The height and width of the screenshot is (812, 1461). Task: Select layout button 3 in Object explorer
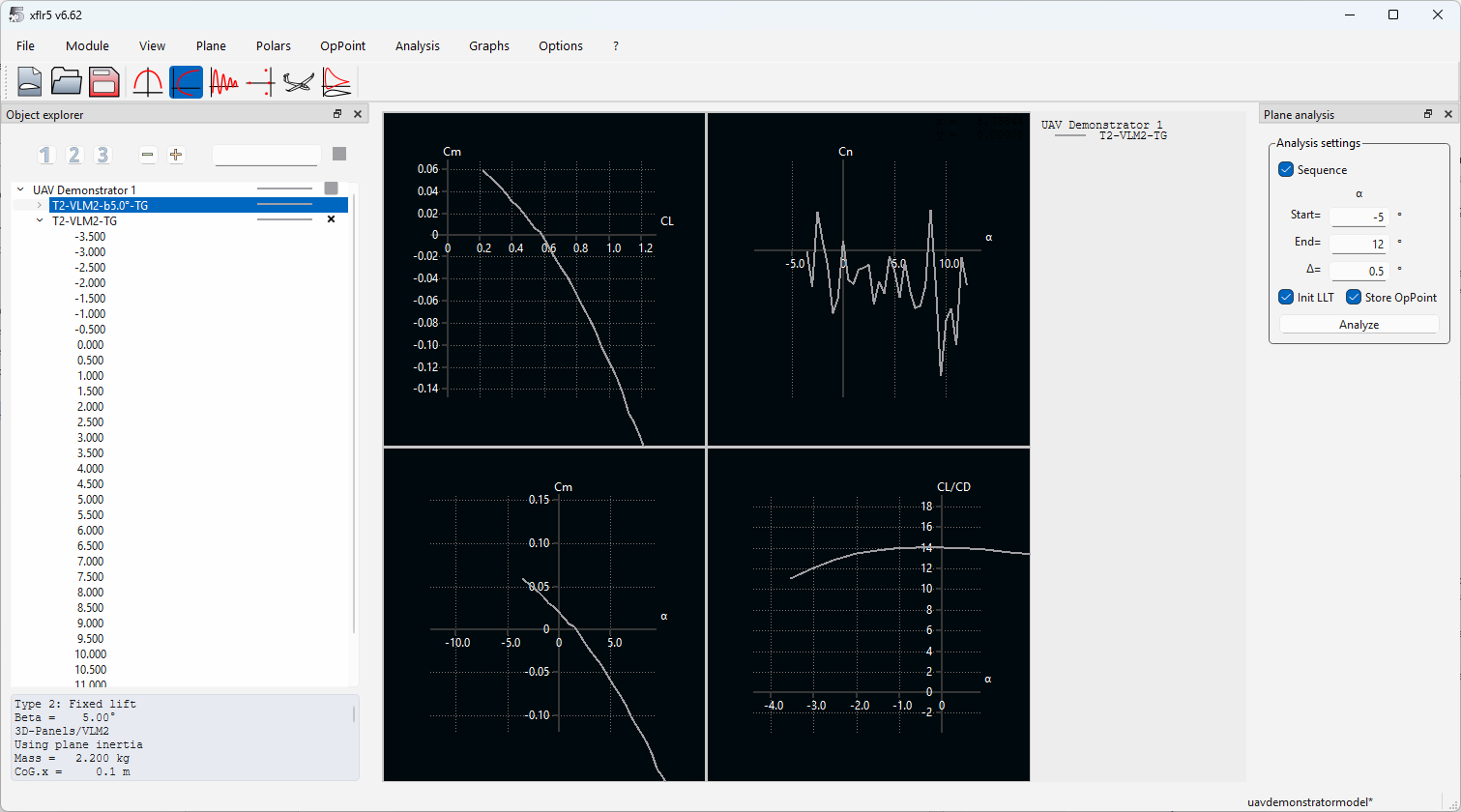coord(102,155)
